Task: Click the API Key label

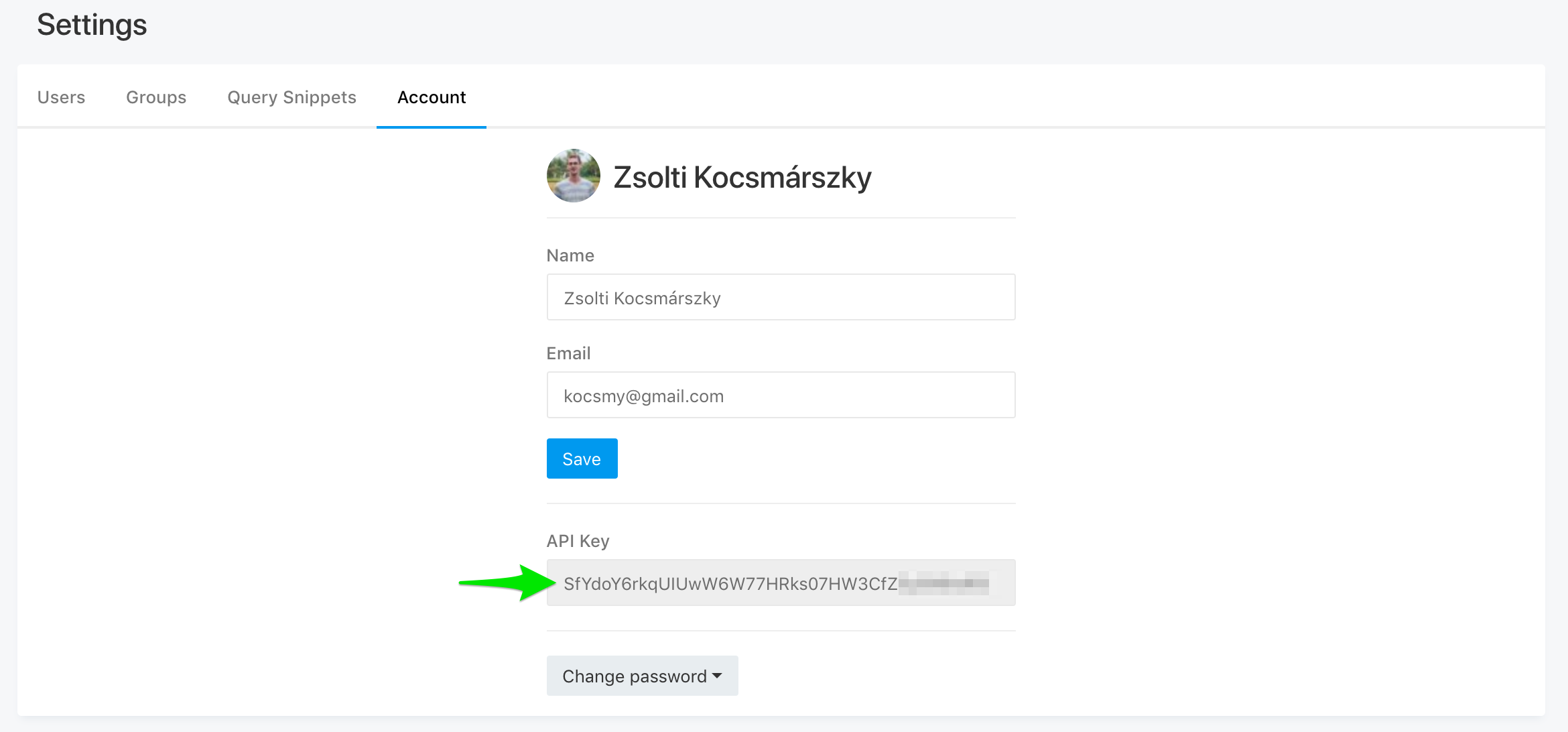Action: [578, 541]
